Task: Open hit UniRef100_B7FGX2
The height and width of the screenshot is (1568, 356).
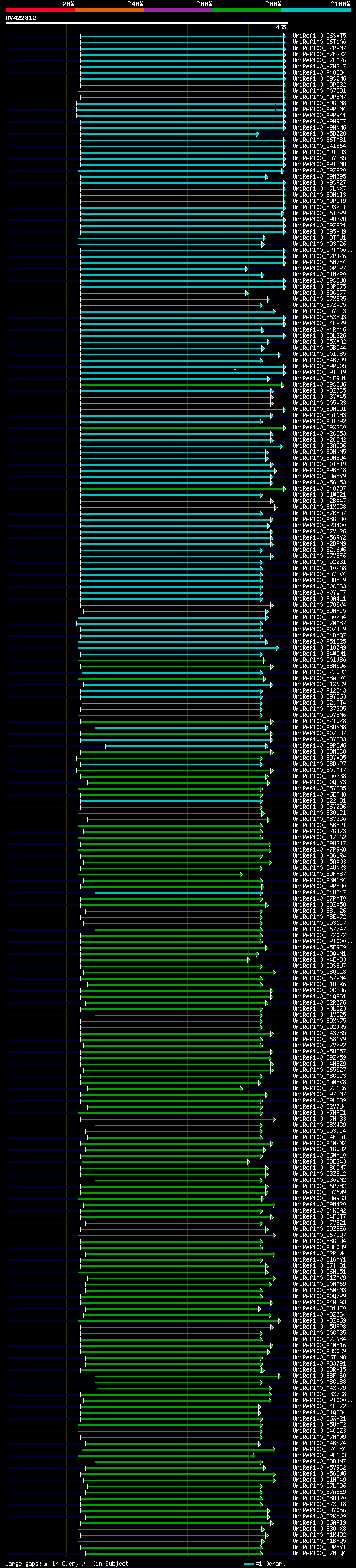Action: [319, 54]
